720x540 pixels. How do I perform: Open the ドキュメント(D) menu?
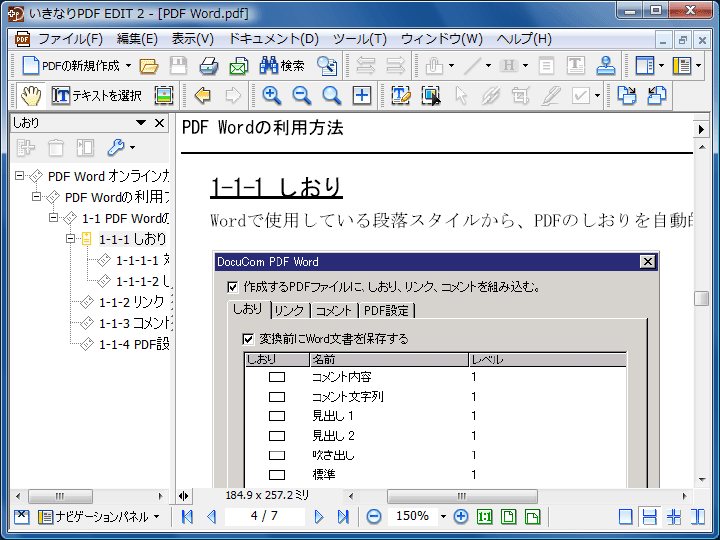pos(274,39)
